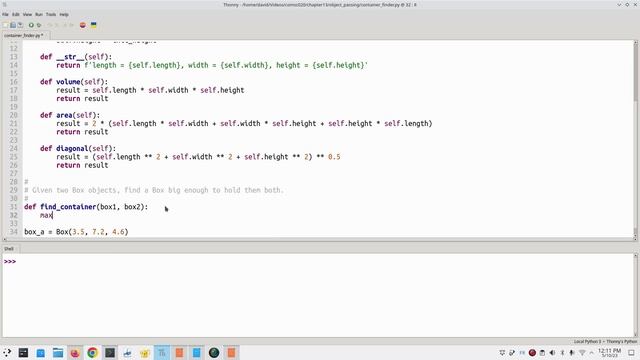Click the volume speaker tray icon
Image resolution: width=640 pixels, height=360 pixels.
coord(552,353)
